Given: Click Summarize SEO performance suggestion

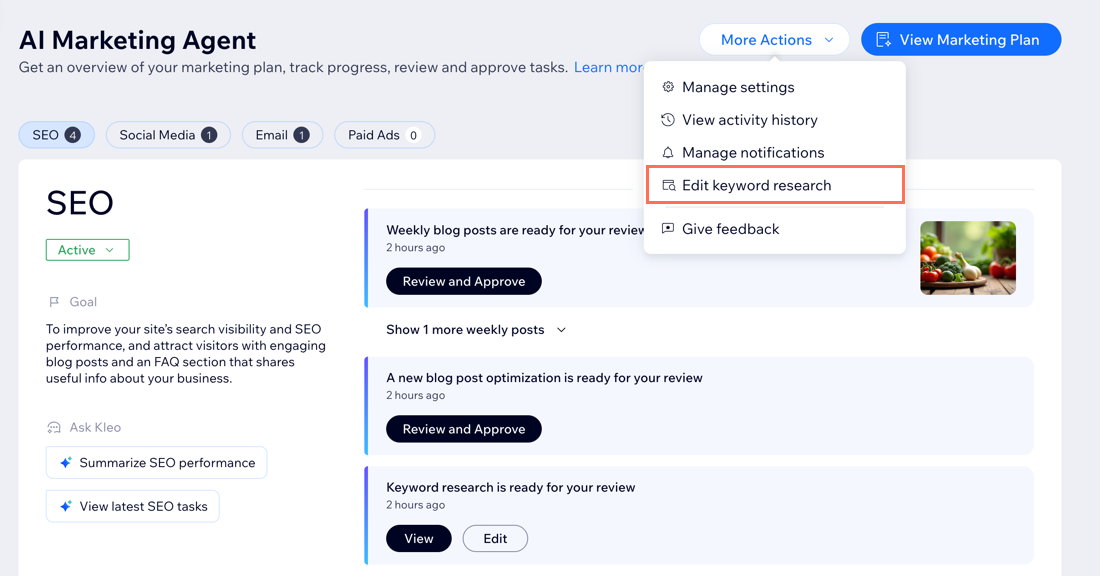Looking at the screenshot, I should point(156,463).
